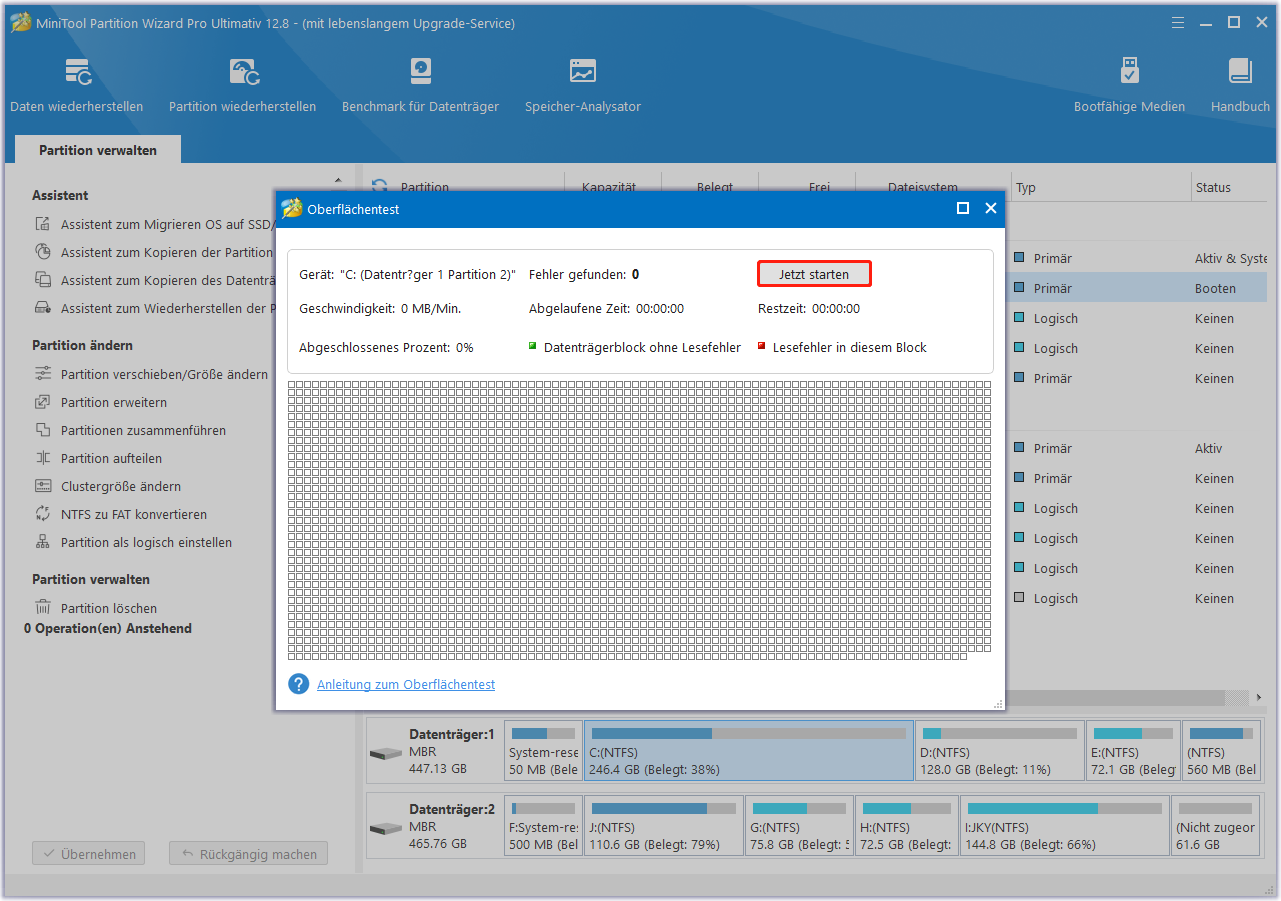Select F:System-reserviert 500 MB partition block

click(544, 826)
